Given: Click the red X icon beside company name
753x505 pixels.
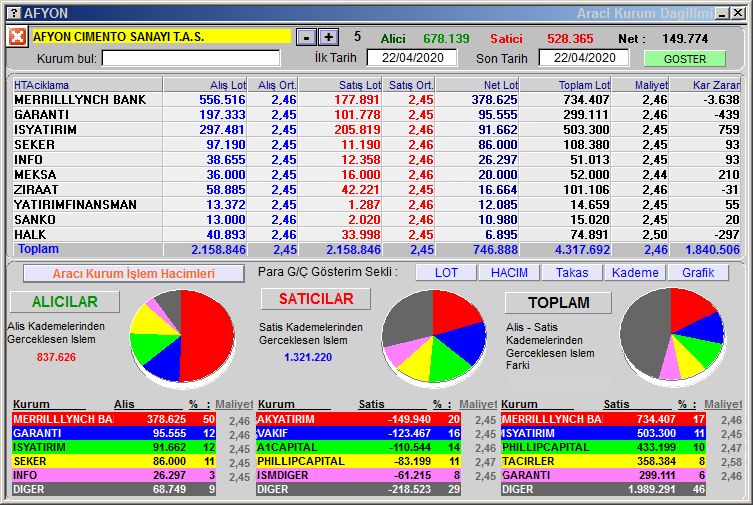Looking at the screenshot, I should coord(17,36).
